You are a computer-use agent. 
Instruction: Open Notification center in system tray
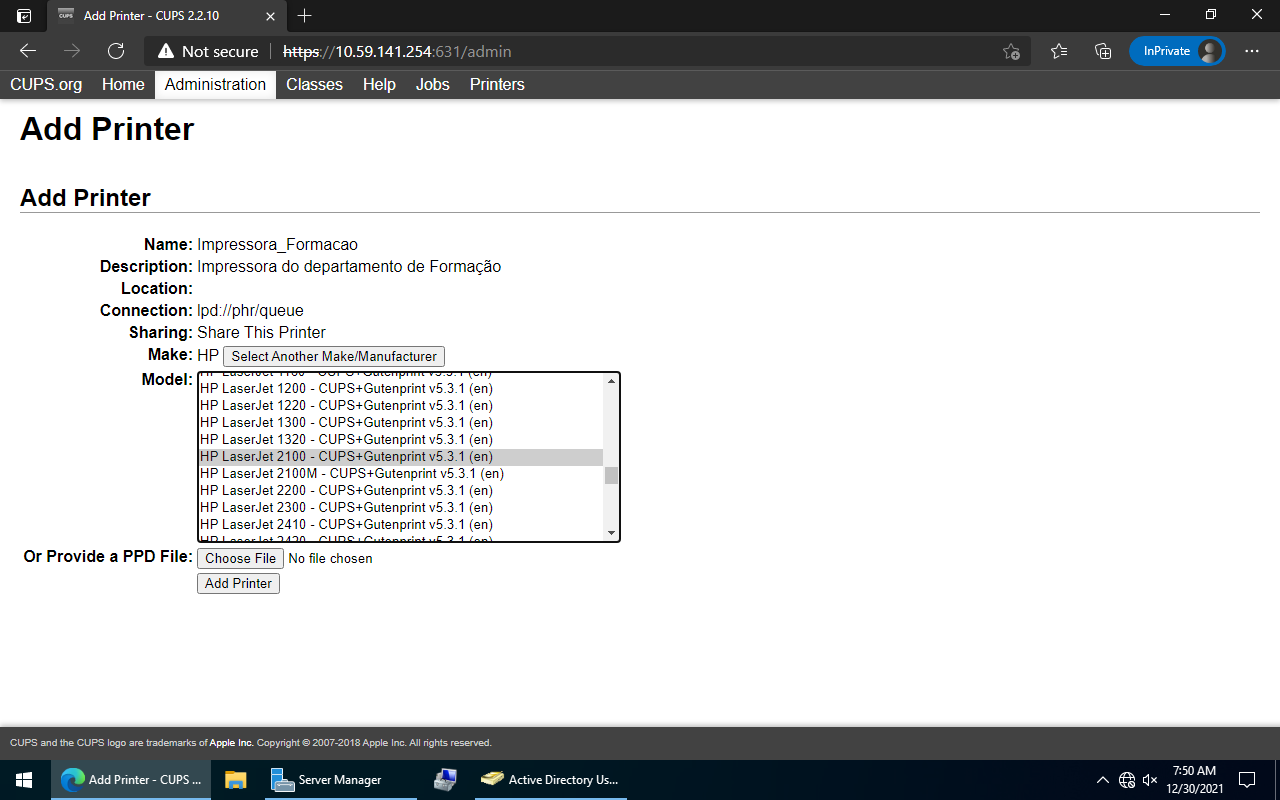point(1247,780)
